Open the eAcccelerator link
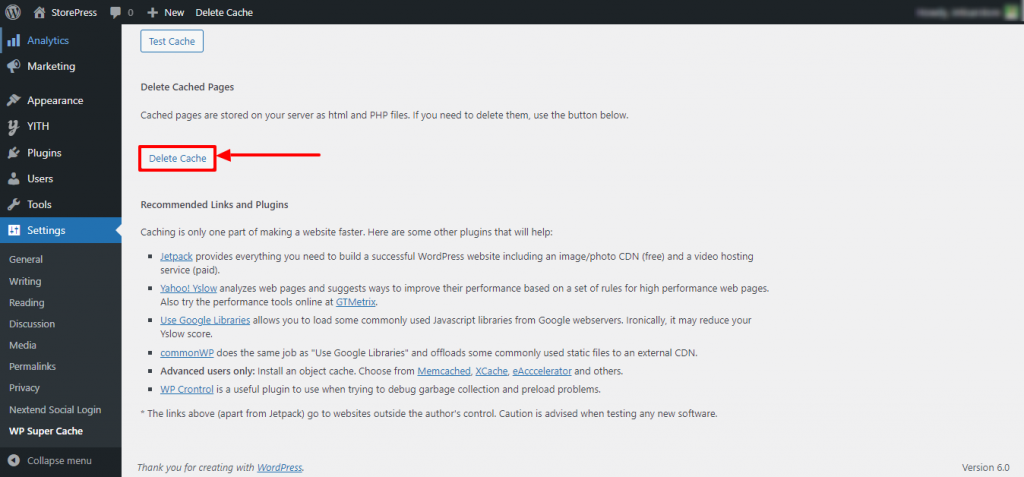This screenshot has height=477, width=1024. click(542, 371)
